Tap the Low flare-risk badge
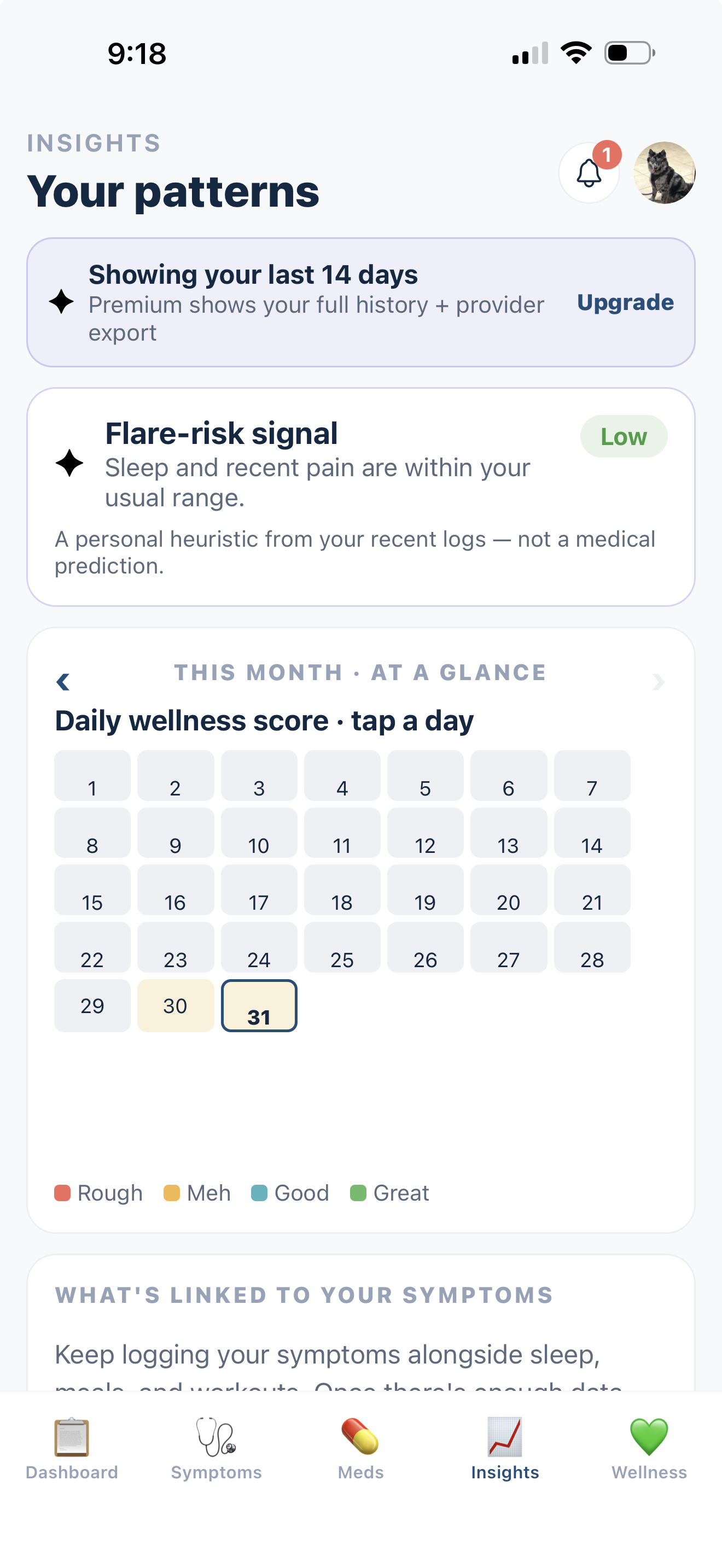722x1568 pixels. [624, 436]
